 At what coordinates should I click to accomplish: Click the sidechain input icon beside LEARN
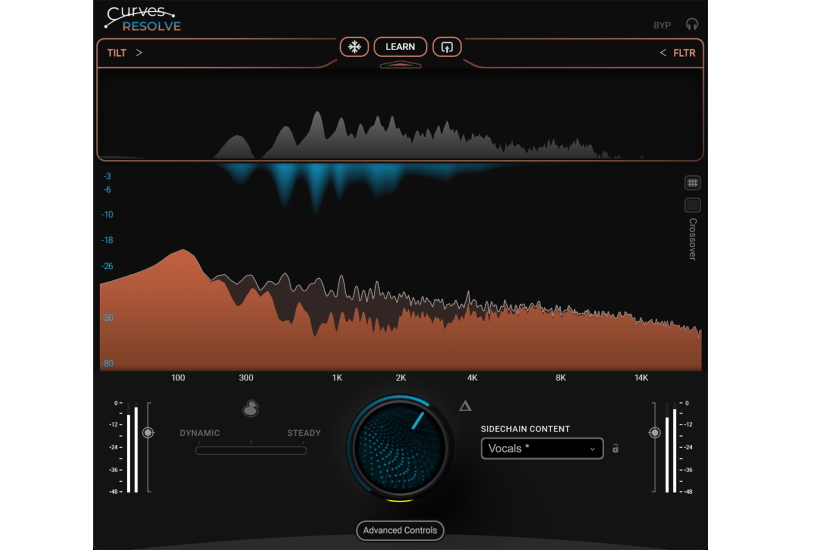coord(447,47)
